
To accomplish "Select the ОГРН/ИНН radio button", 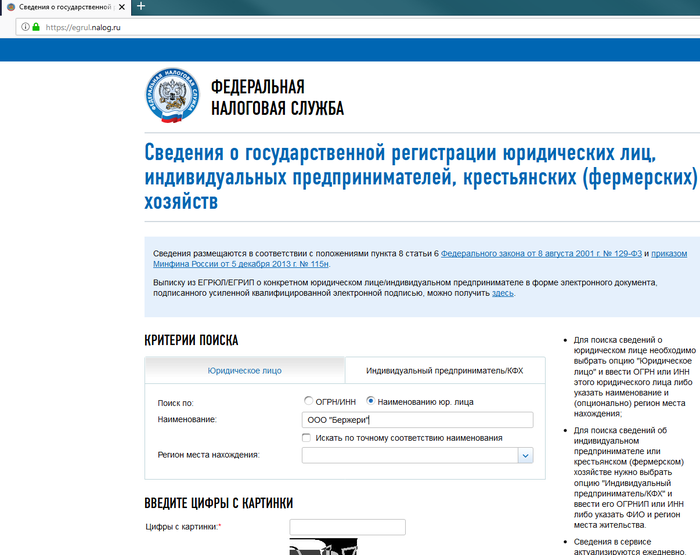I will 308,401.
